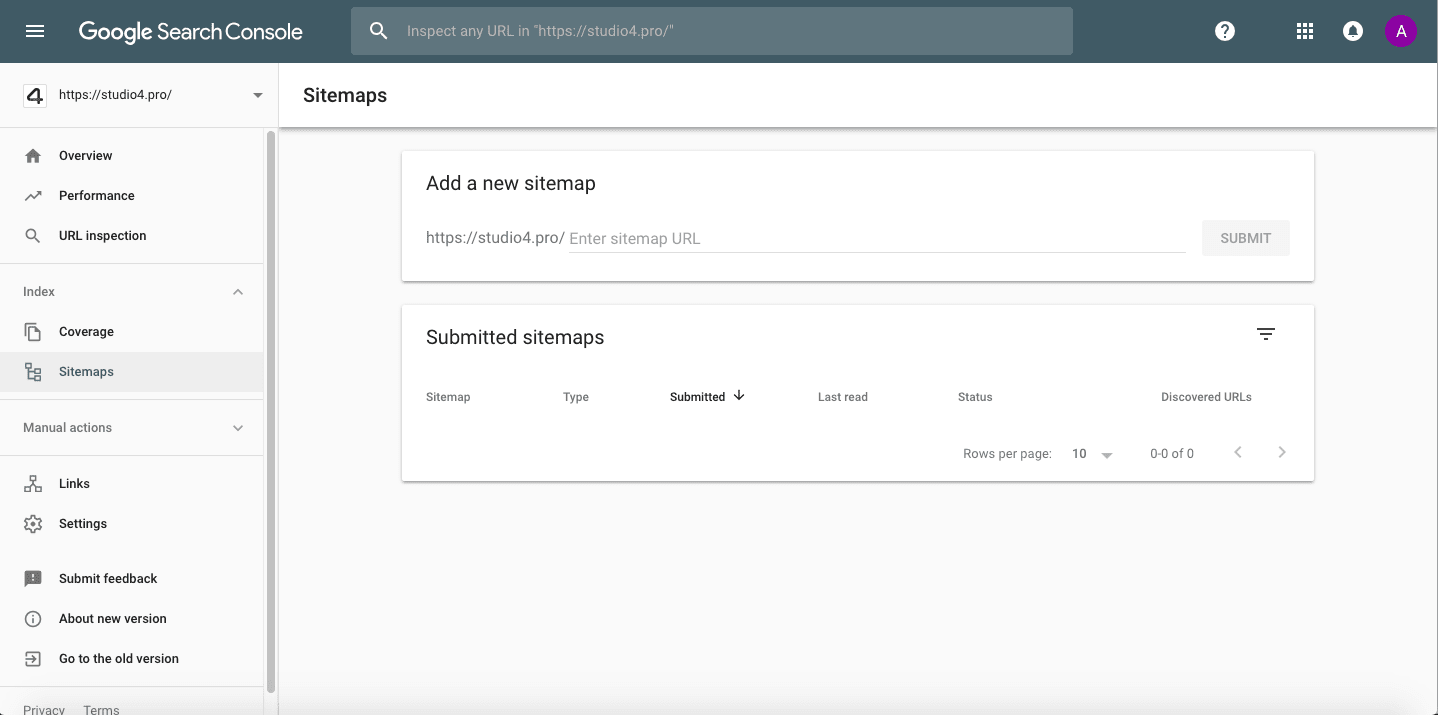
Task: Click the 'https://studio4.pro/' sitemap URL prefix
Action: point(495,238)
